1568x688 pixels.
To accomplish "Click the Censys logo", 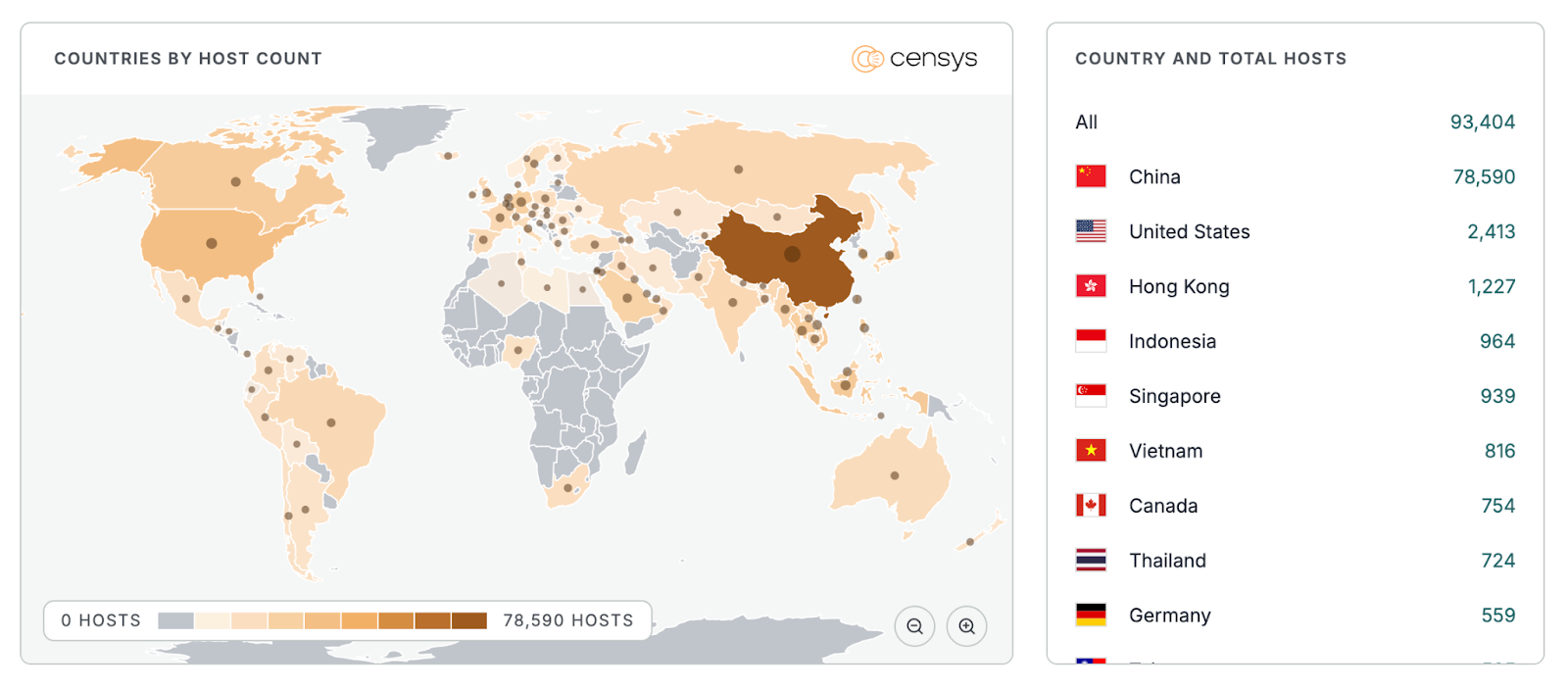I will coord(914,59).
